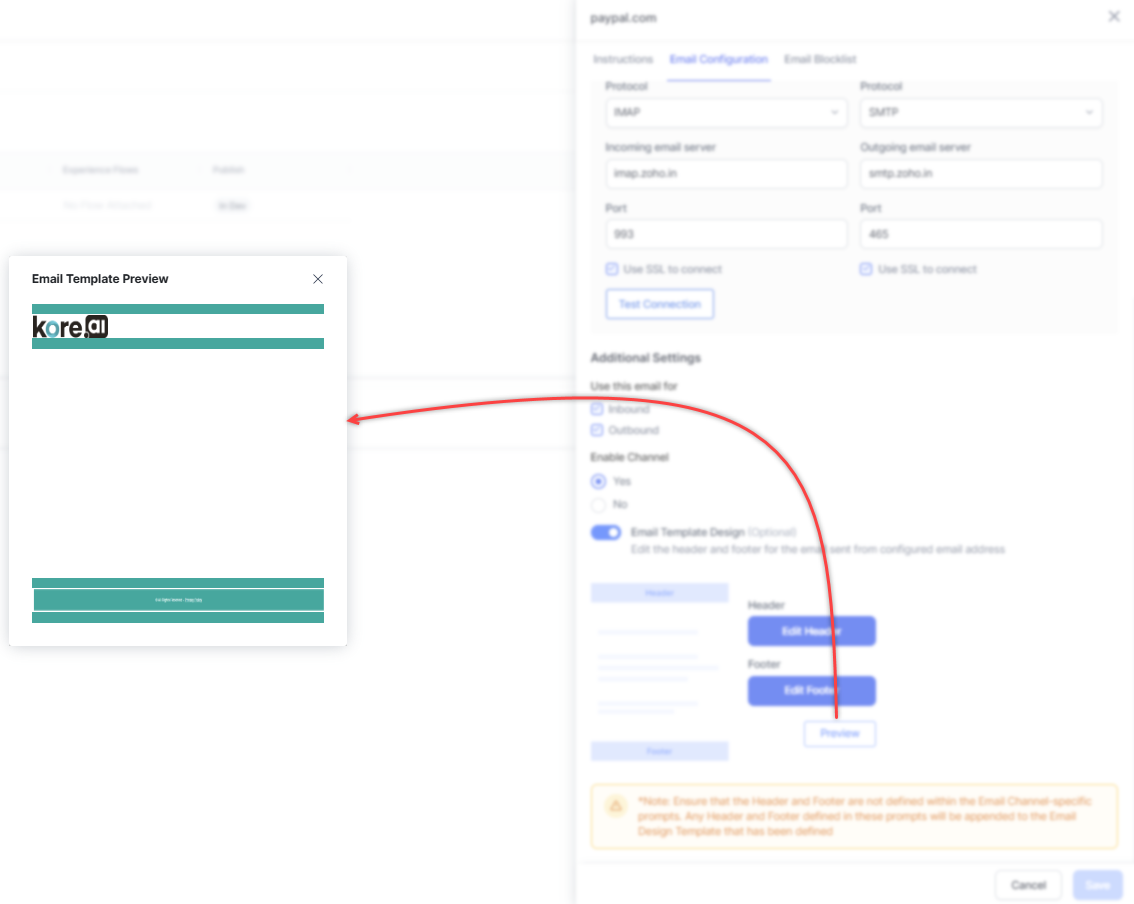This screenshot has height=904, width=1134.
Task: Click the Edit Footer button
Action: [811, 691]
